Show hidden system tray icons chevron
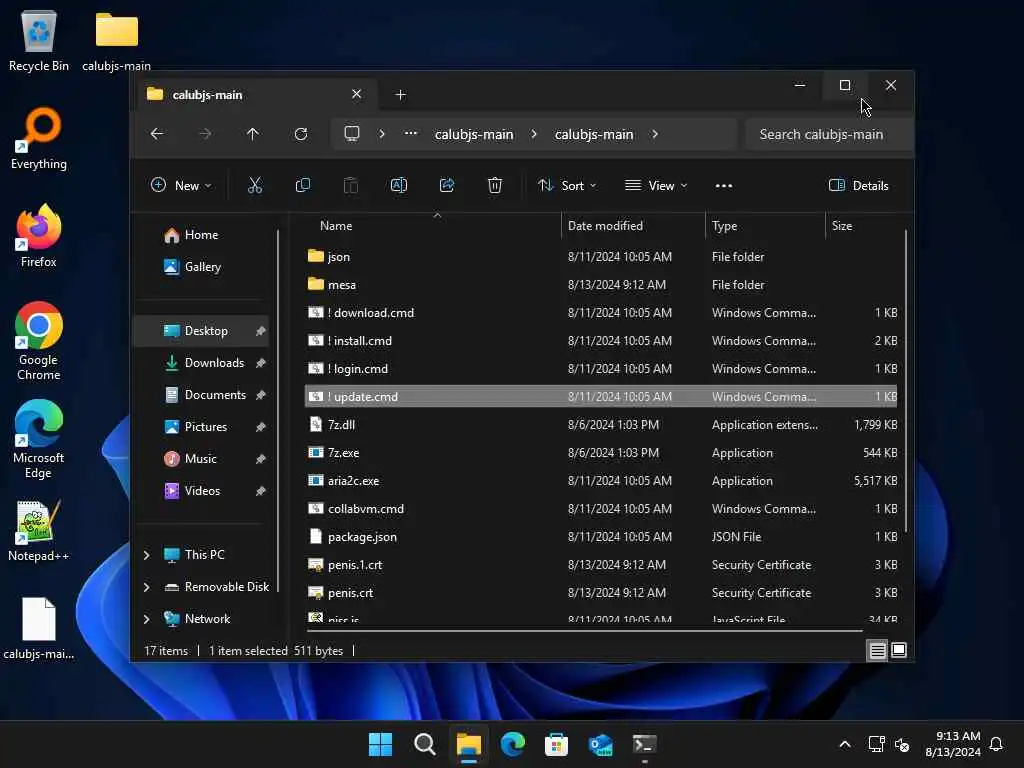 (844, 744)
